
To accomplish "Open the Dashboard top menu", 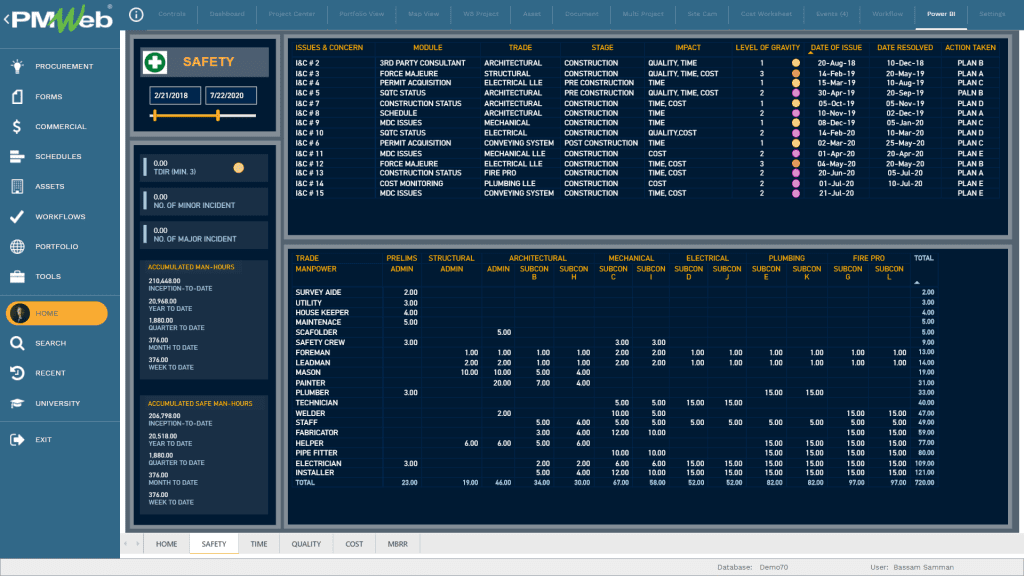I will tap(227, 14).
